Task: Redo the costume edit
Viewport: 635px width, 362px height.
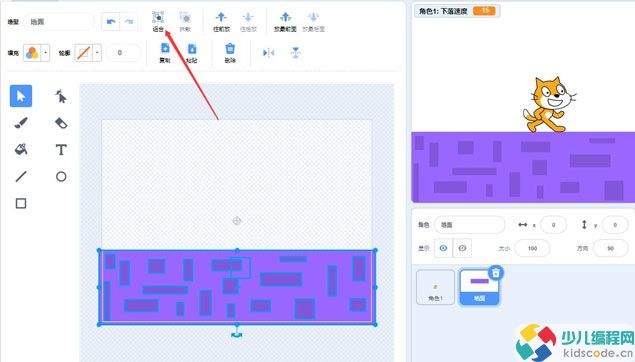Action: coord(129,22)
